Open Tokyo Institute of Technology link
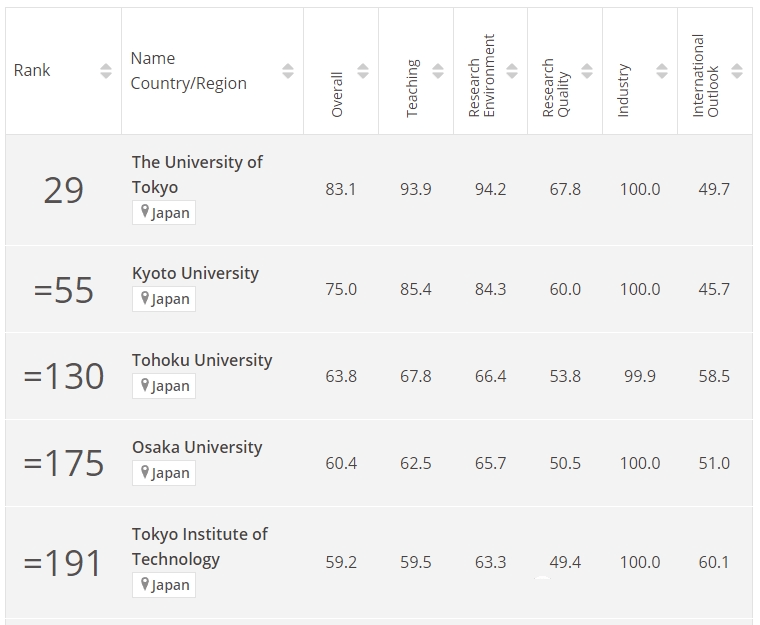The height and width of the screenshot is (625, 760). point(200,546)
